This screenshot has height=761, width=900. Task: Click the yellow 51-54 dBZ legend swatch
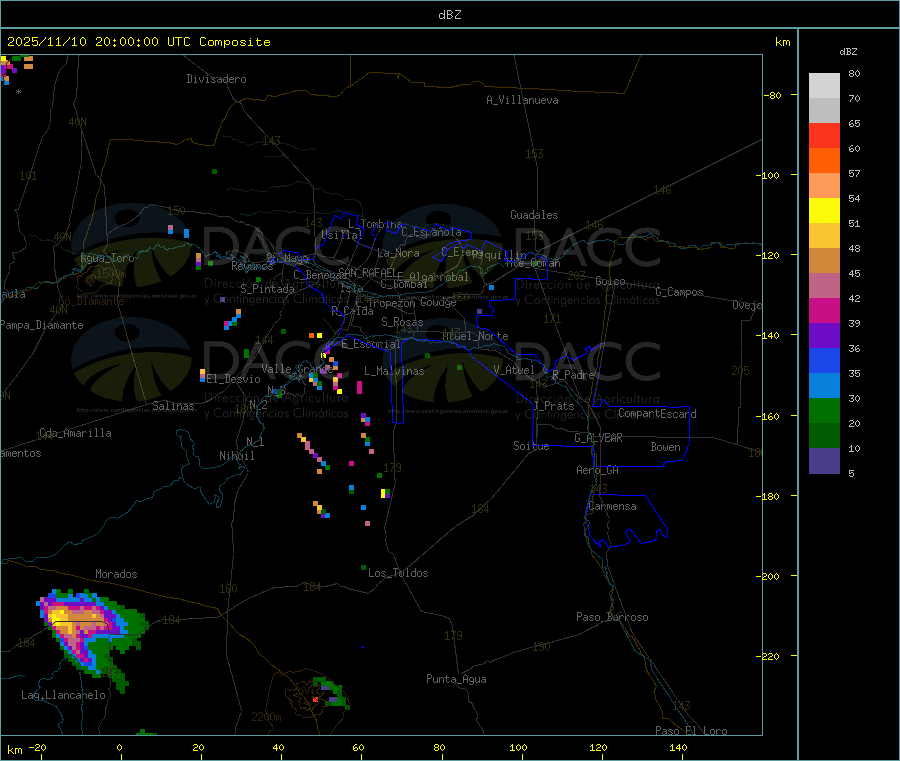pos(824,211)
